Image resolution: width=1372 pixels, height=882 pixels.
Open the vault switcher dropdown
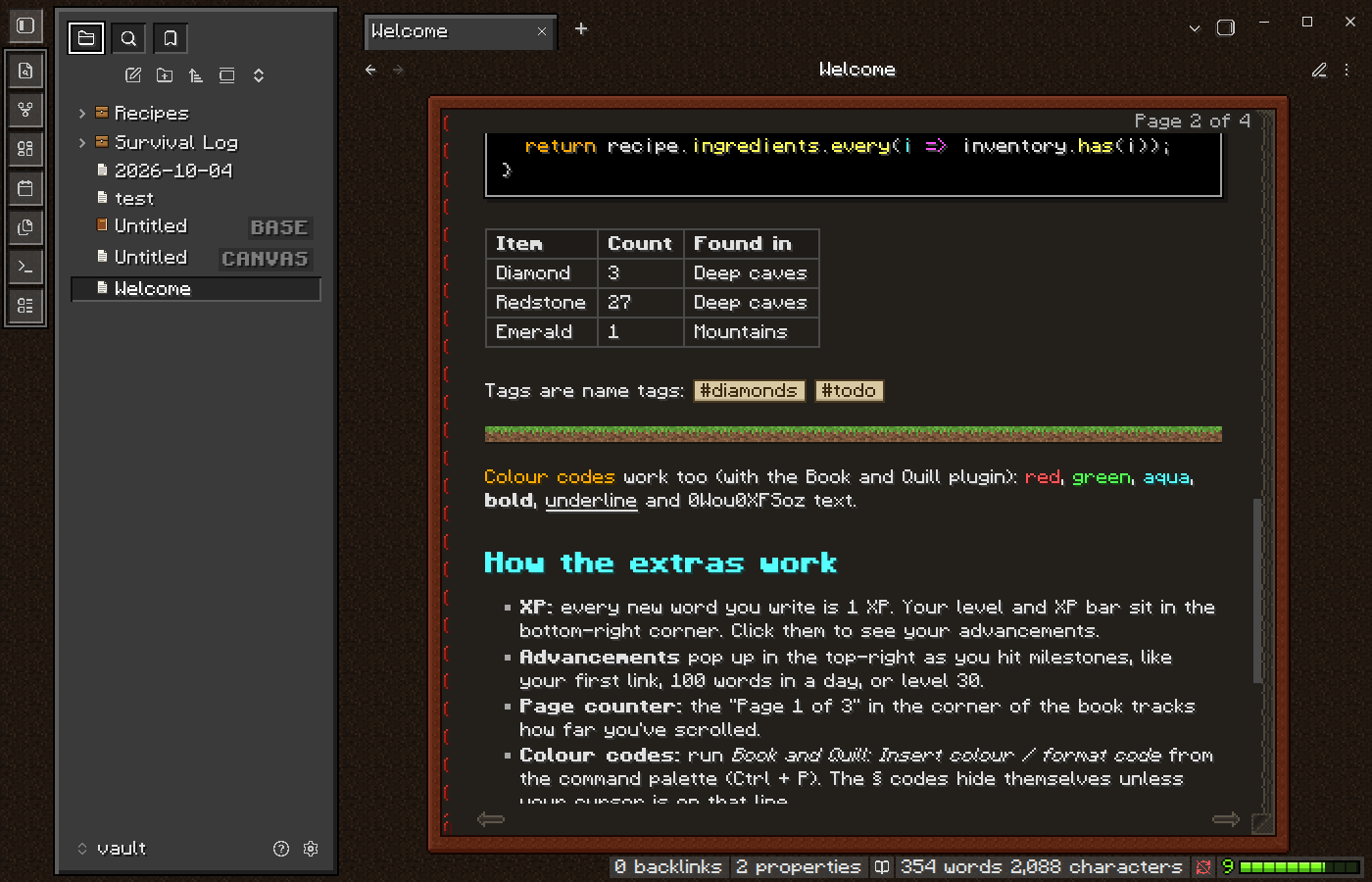(x=112, y=849)
